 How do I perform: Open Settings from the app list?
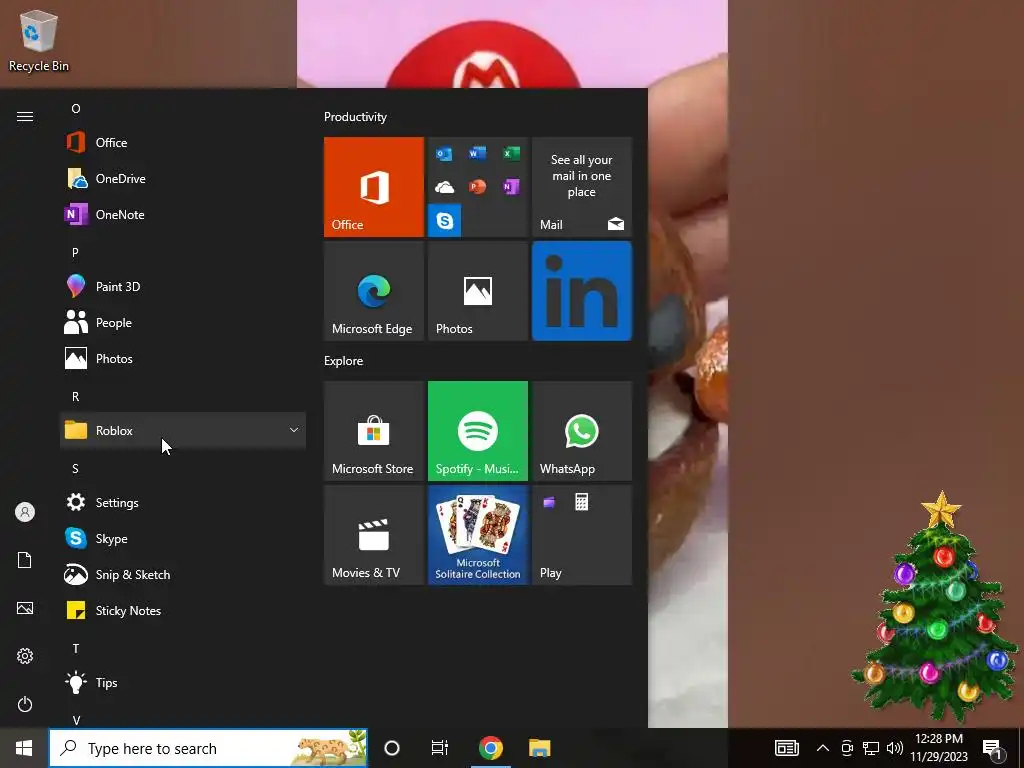[x=183, y=502]
